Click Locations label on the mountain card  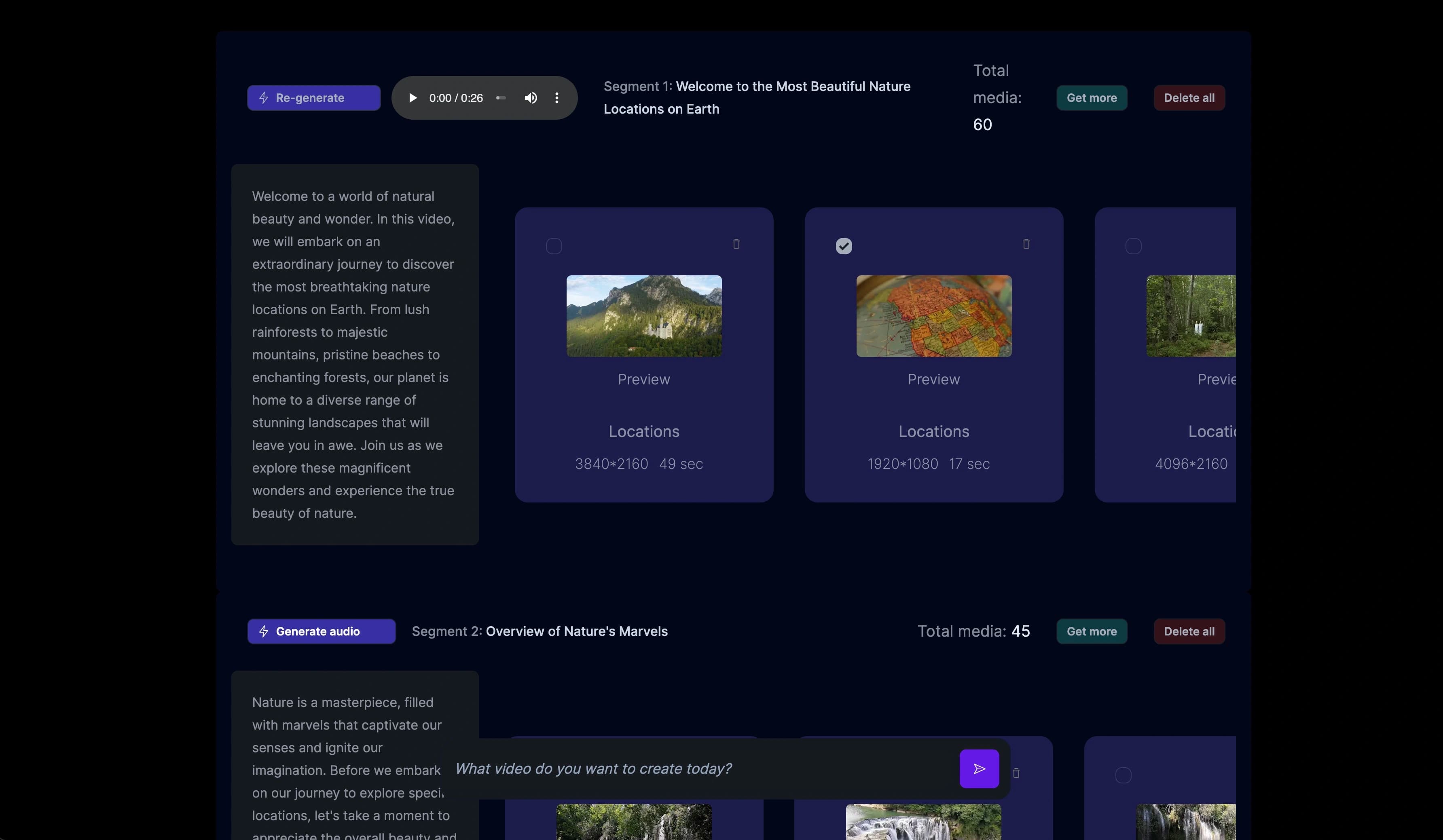pyautogui.click(x=643, y=431)
